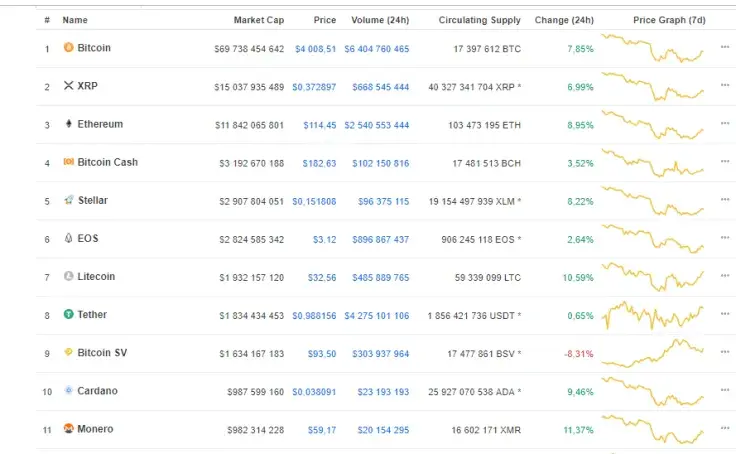
Task: Open the options menu for Bitcoin row
Action: coord(725,47)
